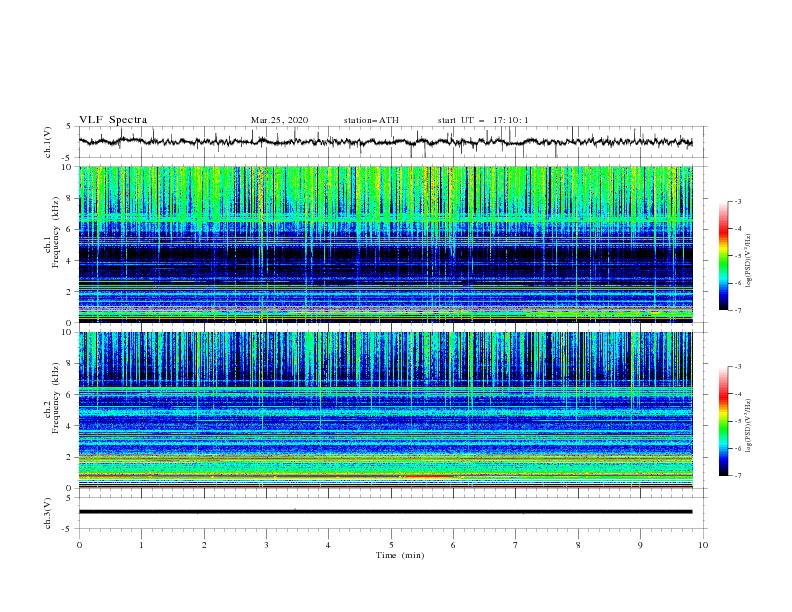Viewport: 792px width, 612px height.
Task: Click the ch.1 spectrogram color scale bar
Action: tap(724, 256)
